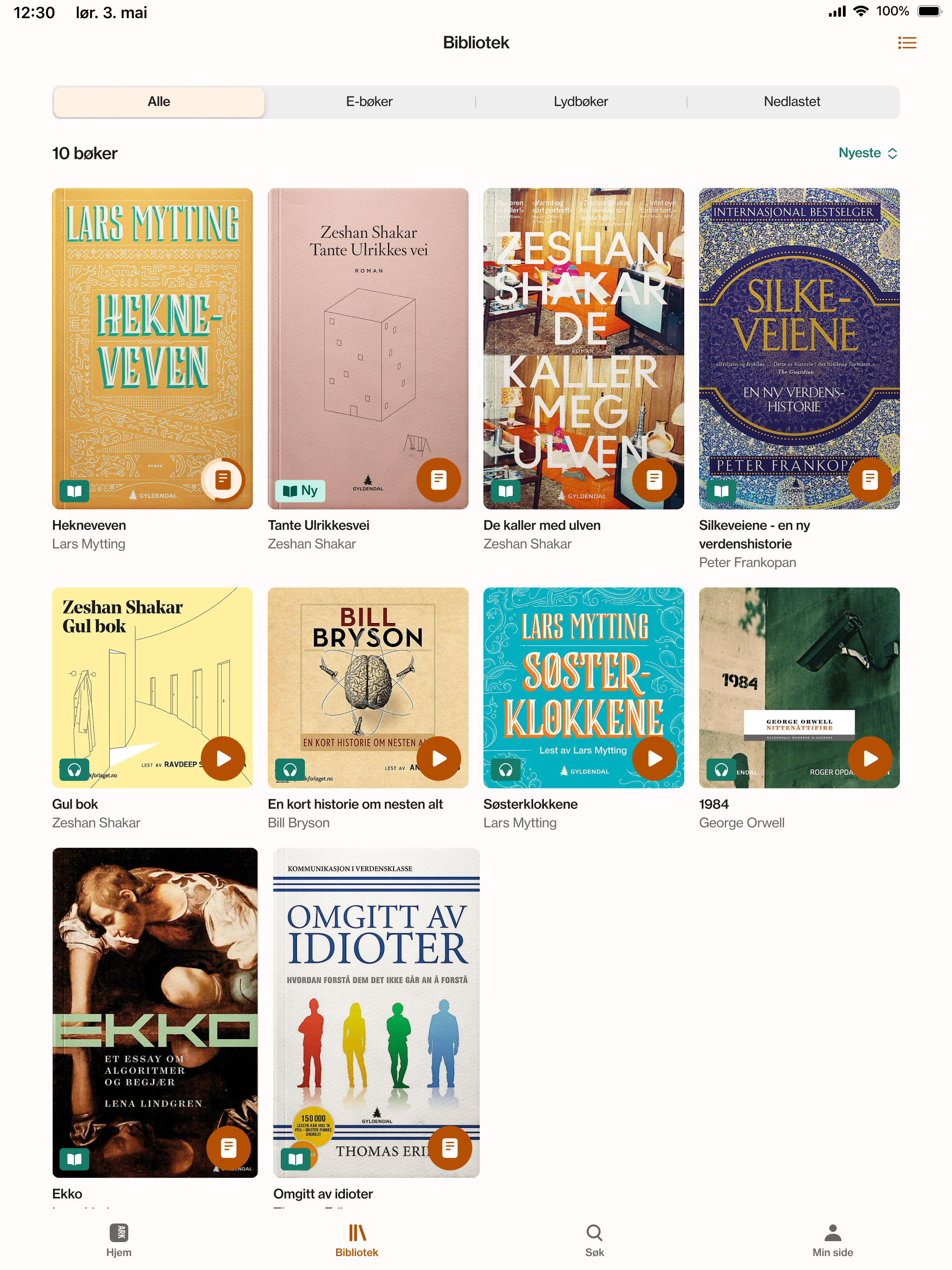The image size is (952, 1270).
Task: Open list view icon at top right
Action: click(x=906, y=43)
